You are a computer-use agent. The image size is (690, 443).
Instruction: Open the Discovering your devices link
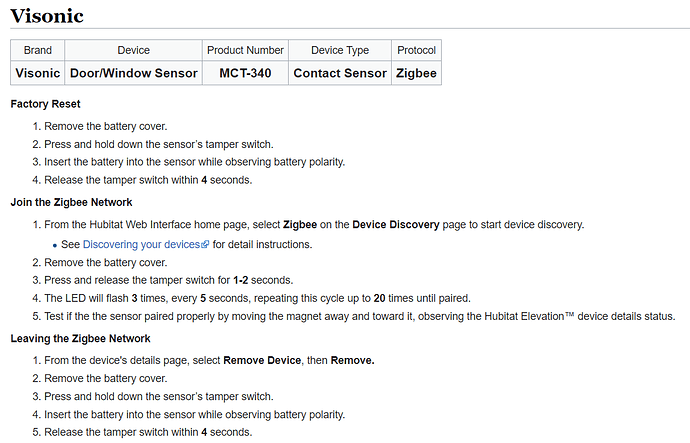(x=146, y=245)
